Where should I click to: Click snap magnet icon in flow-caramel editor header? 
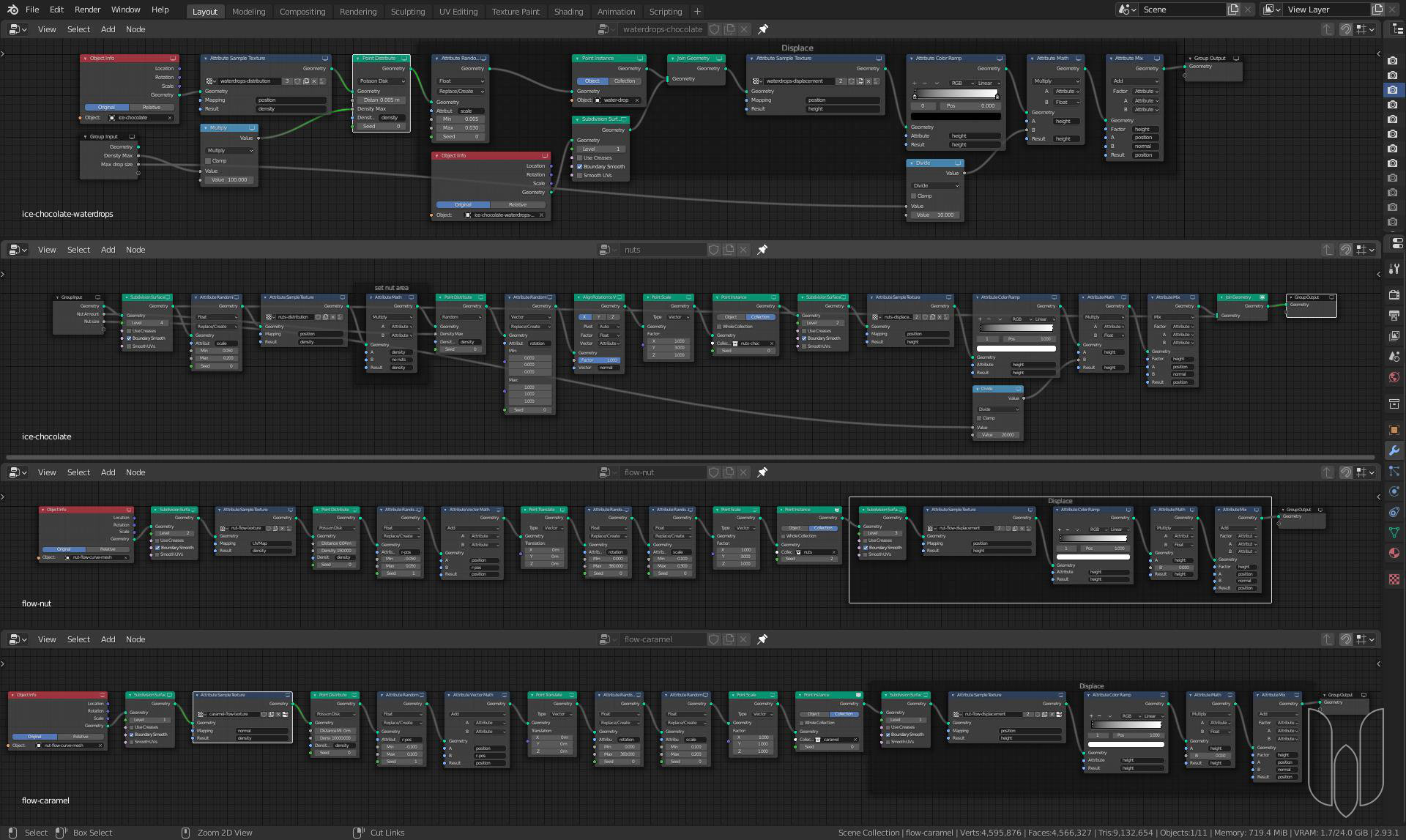[1346, 639]
